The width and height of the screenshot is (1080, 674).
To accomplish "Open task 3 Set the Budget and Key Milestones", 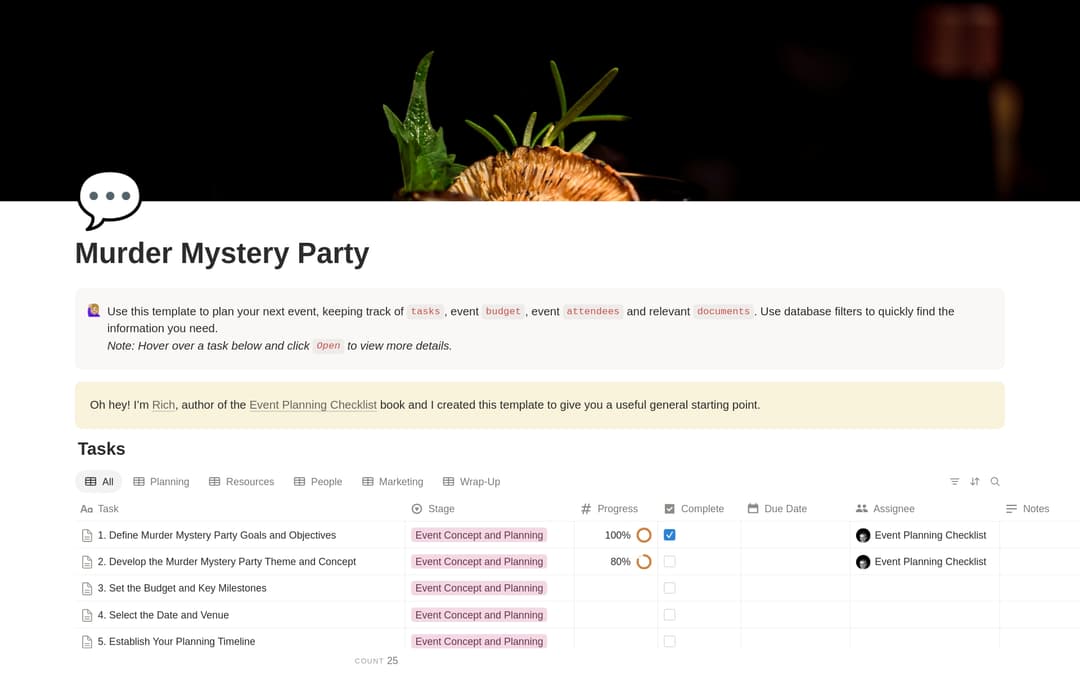I will (x=182, y=588).
